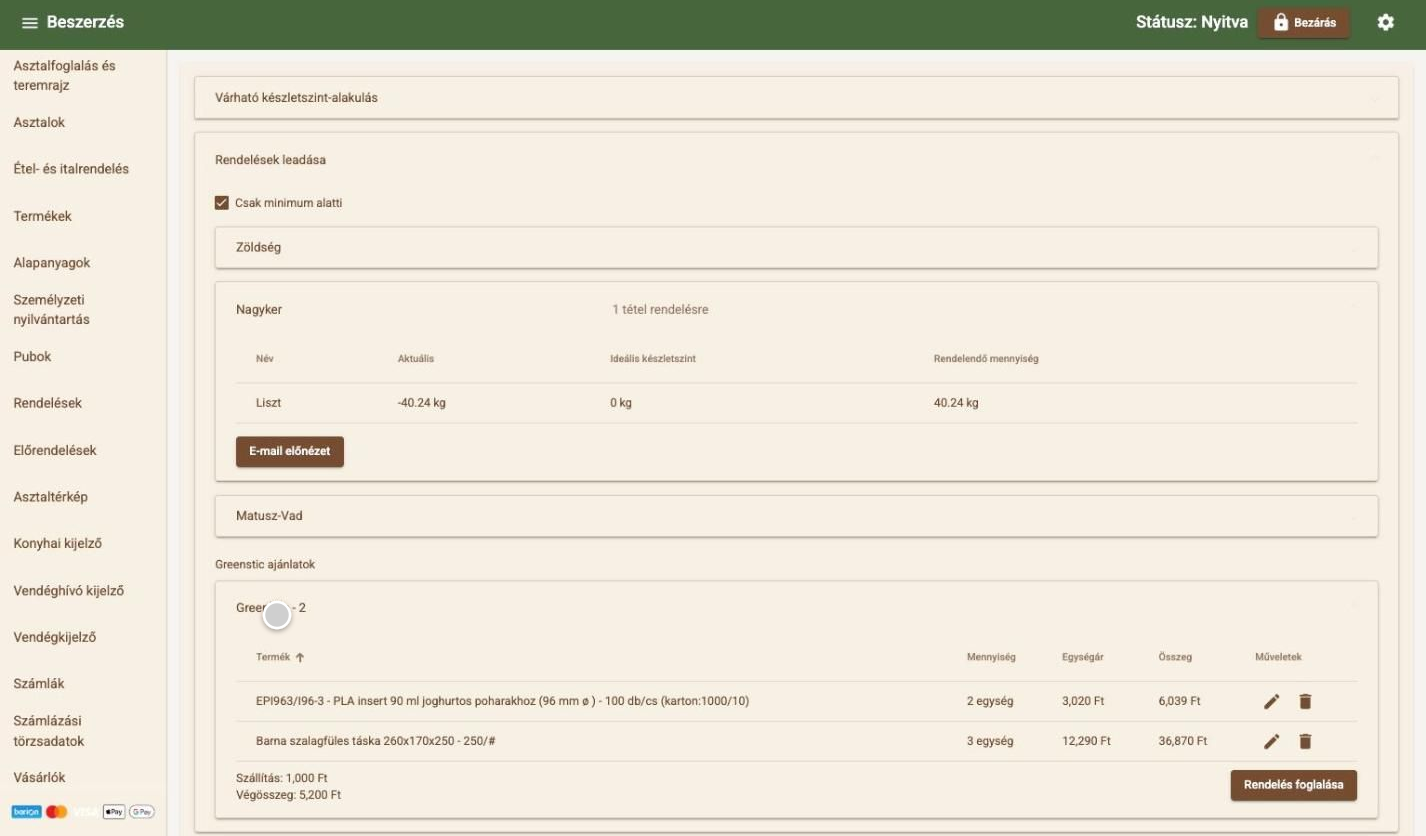This screenshot has height=836, width=1426.
Task: Expand the Várható készletszint-alakulás panel
Action: (x=795, y=98)
